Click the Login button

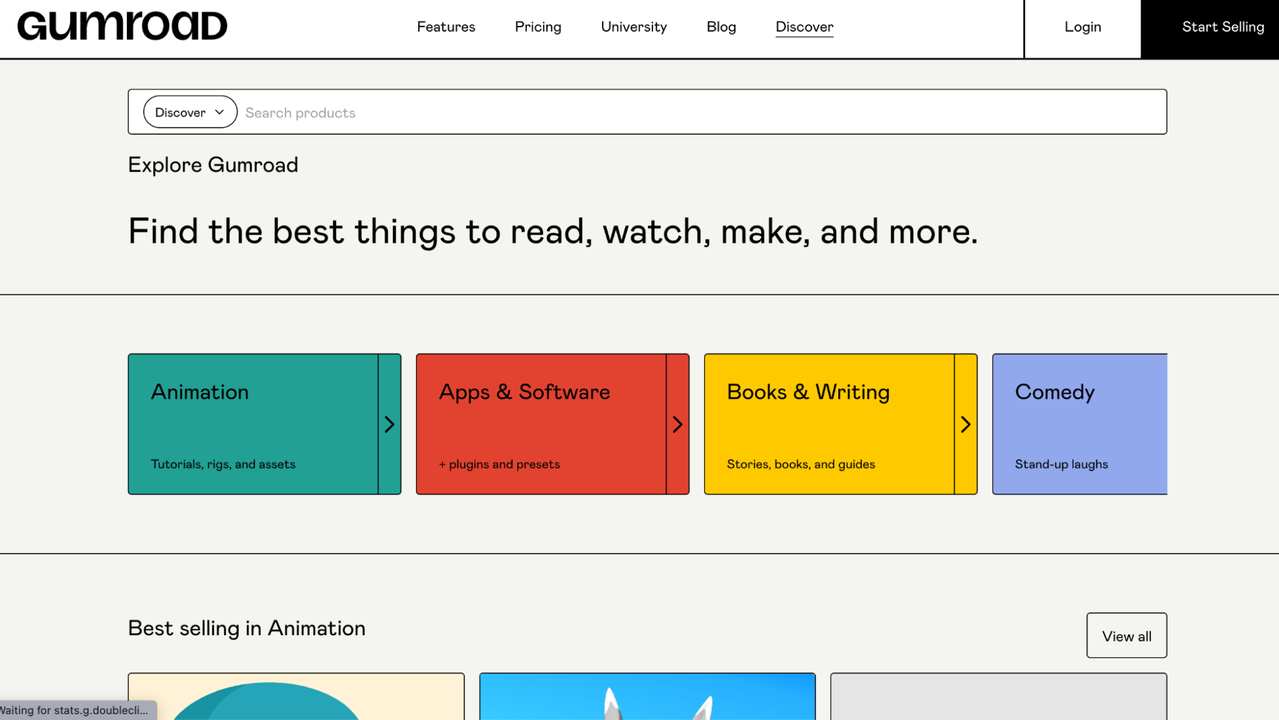click(1082, 27)
